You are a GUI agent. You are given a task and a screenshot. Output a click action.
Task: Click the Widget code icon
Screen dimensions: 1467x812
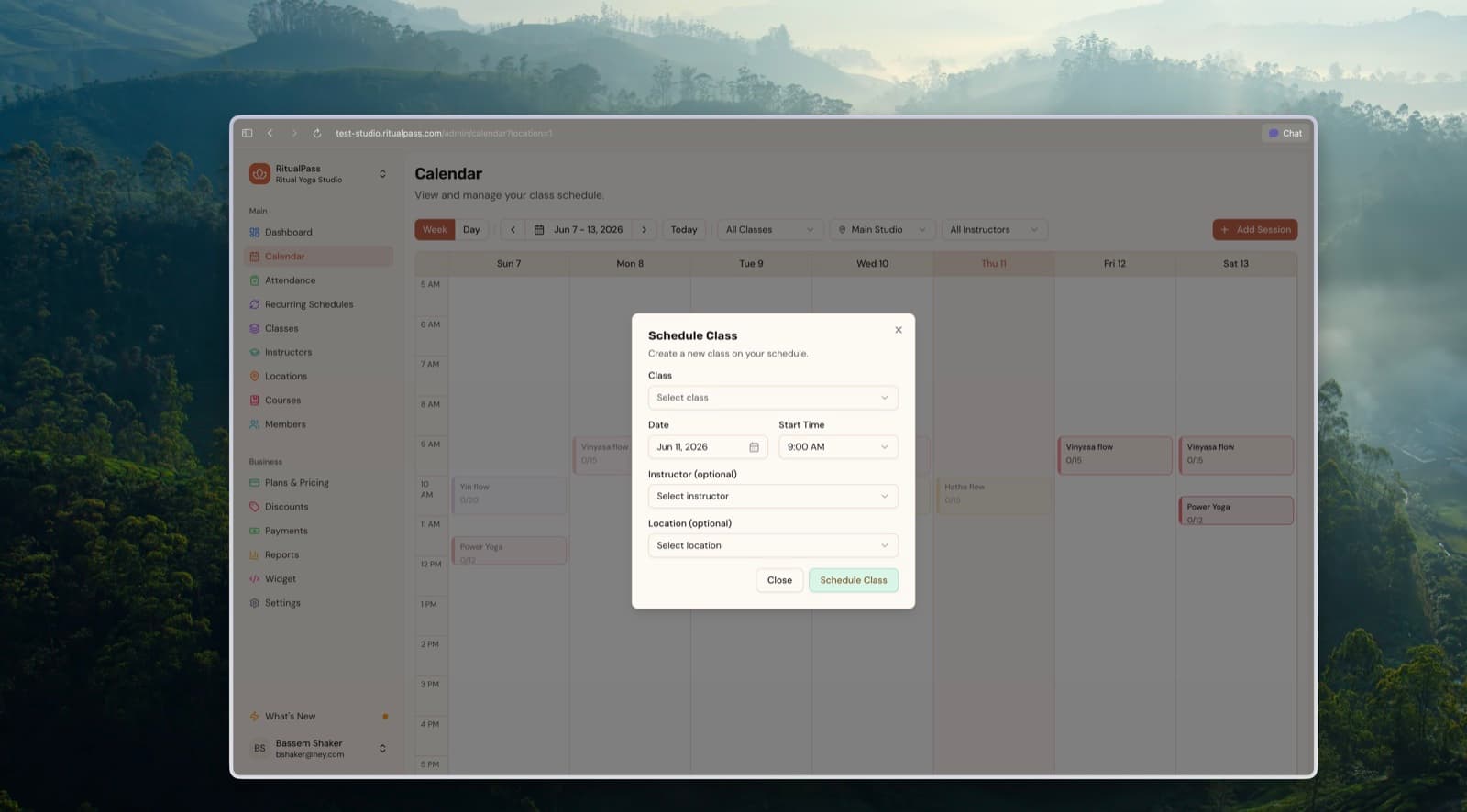pyautogui.click(x=255, y=579)
